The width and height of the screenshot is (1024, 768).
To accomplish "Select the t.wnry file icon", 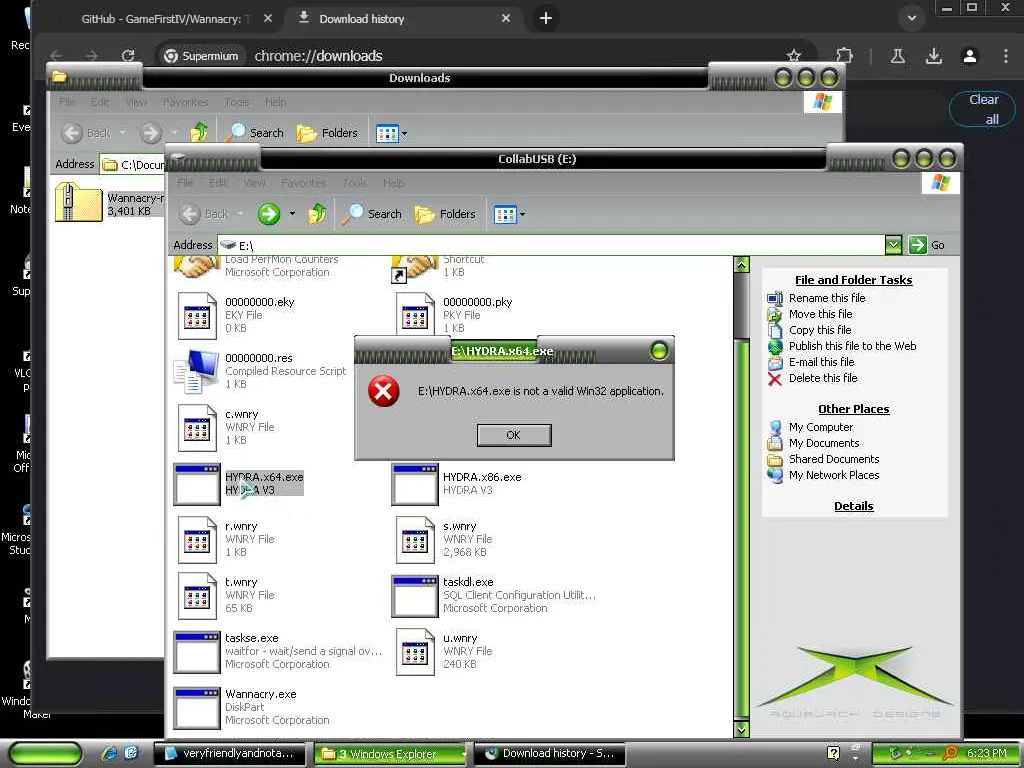I will tap(197, 596).
